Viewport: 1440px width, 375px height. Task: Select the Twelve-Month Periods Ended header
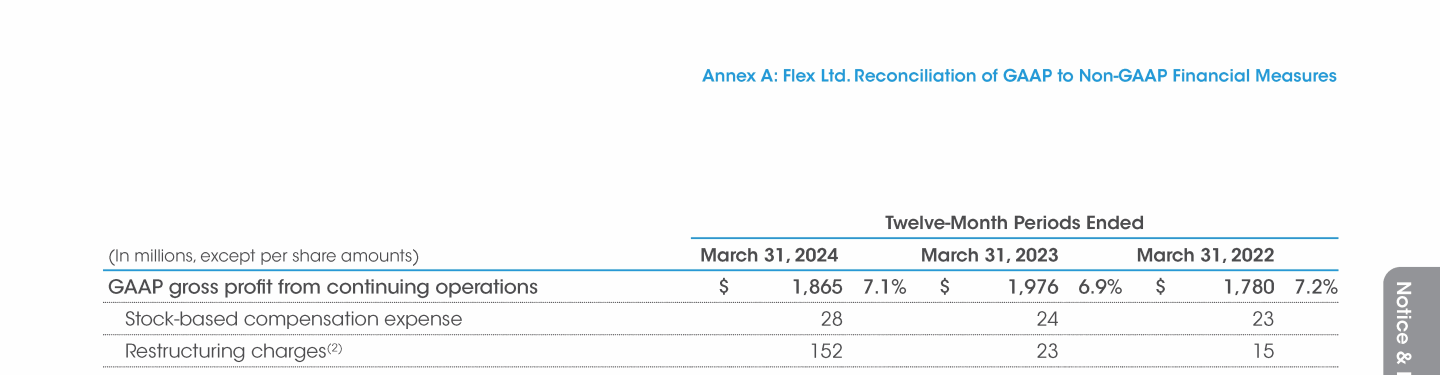coord(1014,222)
